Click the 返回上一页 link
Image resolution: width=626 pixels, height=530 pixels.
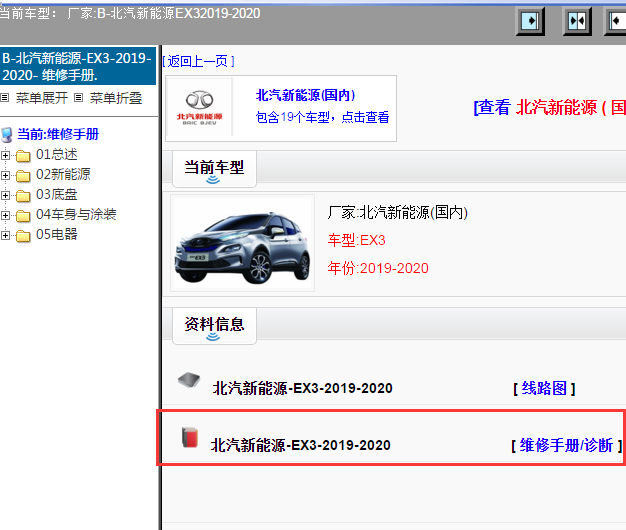(198, 61)
